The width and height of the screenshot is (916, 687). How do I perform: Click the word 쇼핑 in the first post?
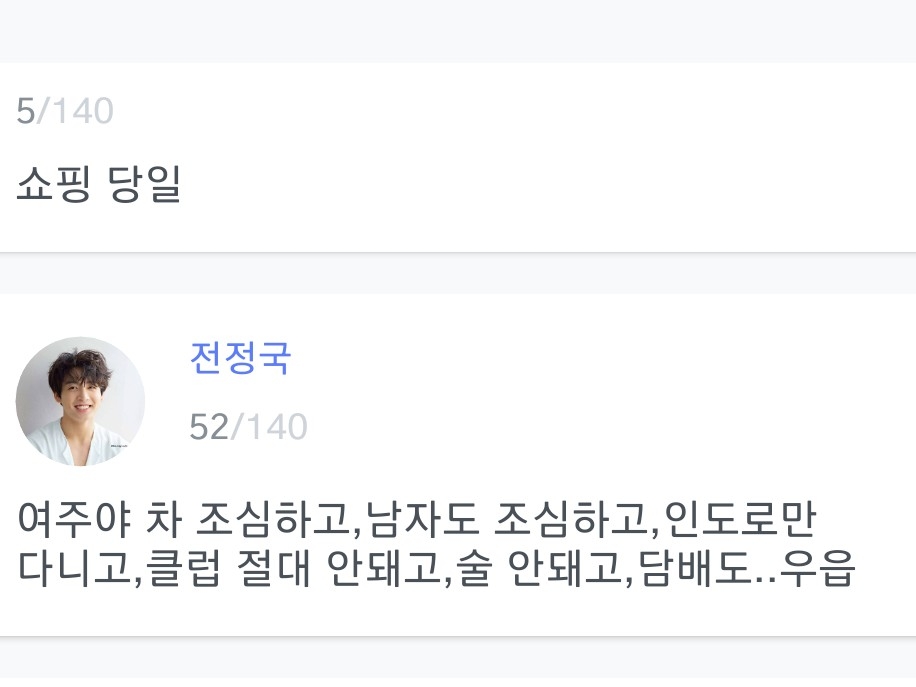(54, 185)
